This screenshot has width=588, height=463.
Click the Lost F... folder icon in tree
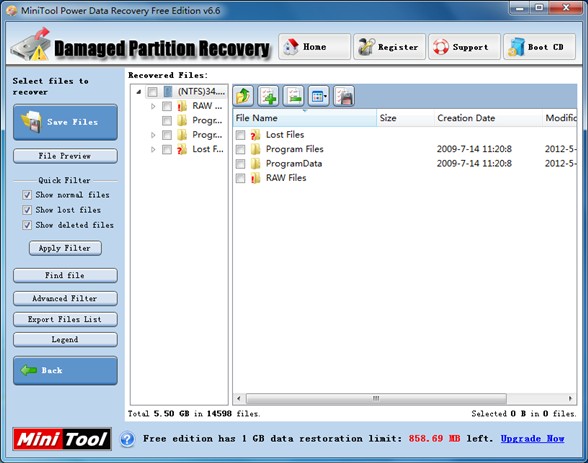click(182, 149)
